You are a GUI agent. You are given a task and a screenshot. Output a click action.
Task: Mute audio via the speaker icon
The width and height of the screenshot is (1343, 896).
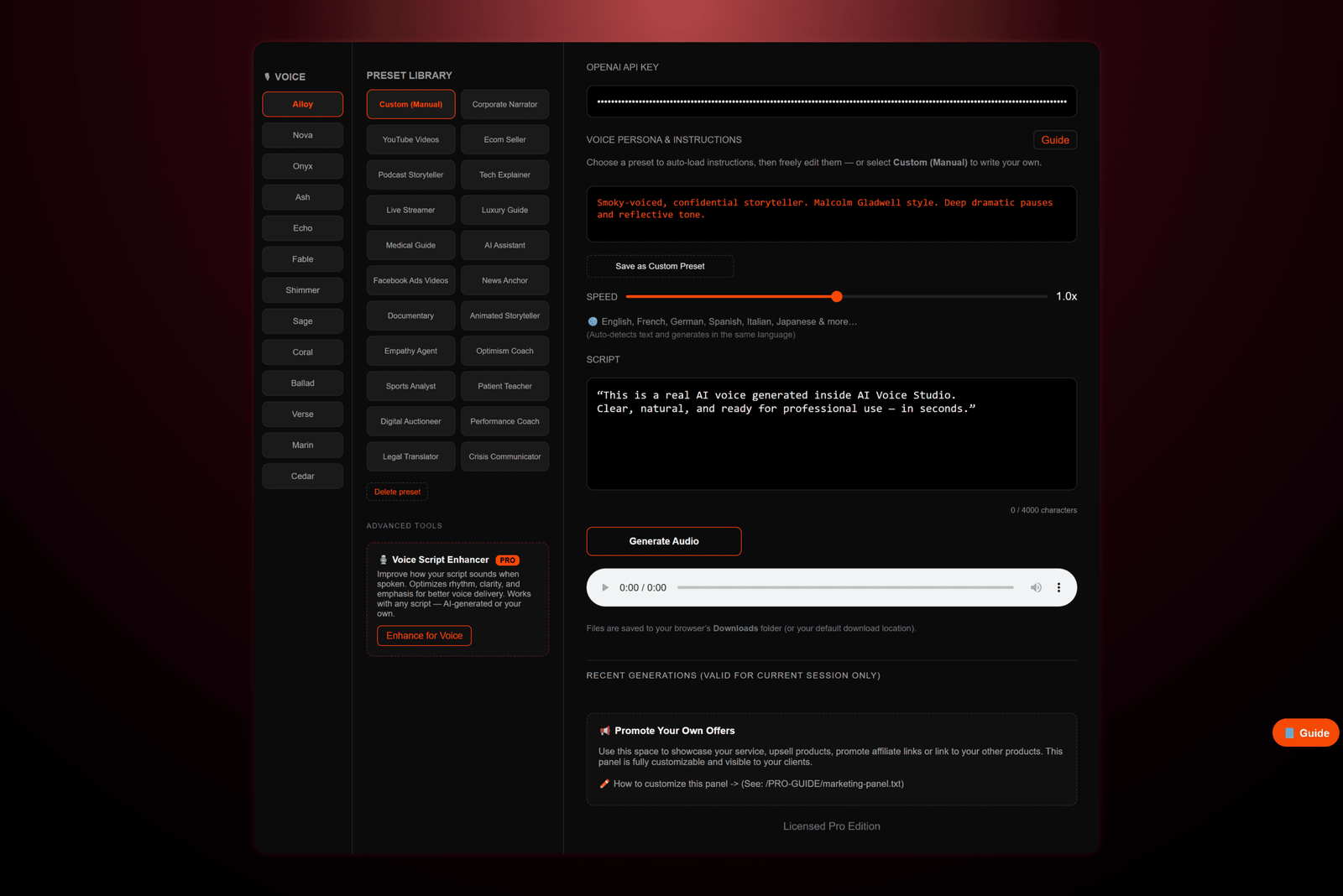[1036, 587]
